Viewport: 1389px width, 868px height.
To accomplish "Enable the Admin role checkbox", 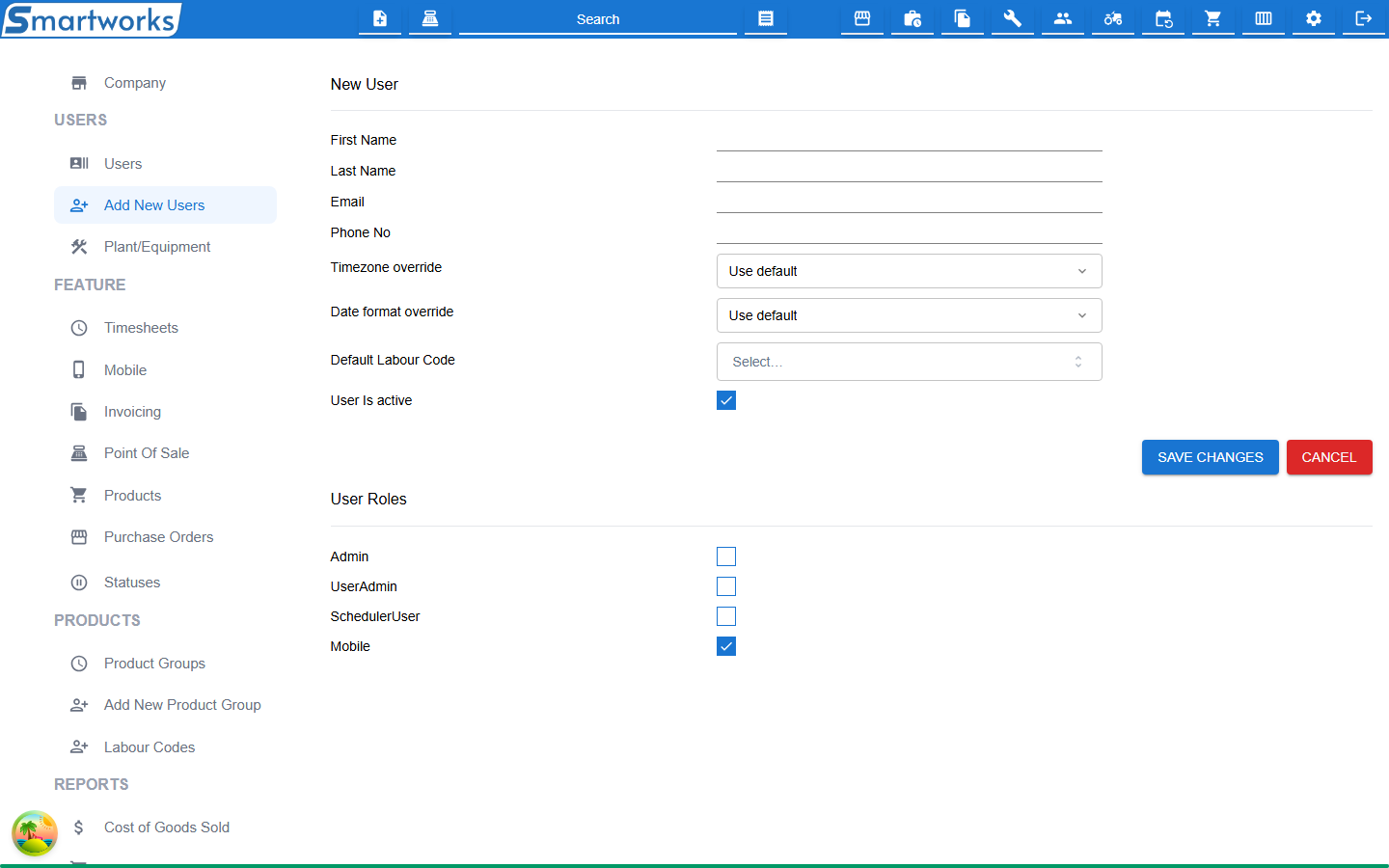I will click(726, 556).
